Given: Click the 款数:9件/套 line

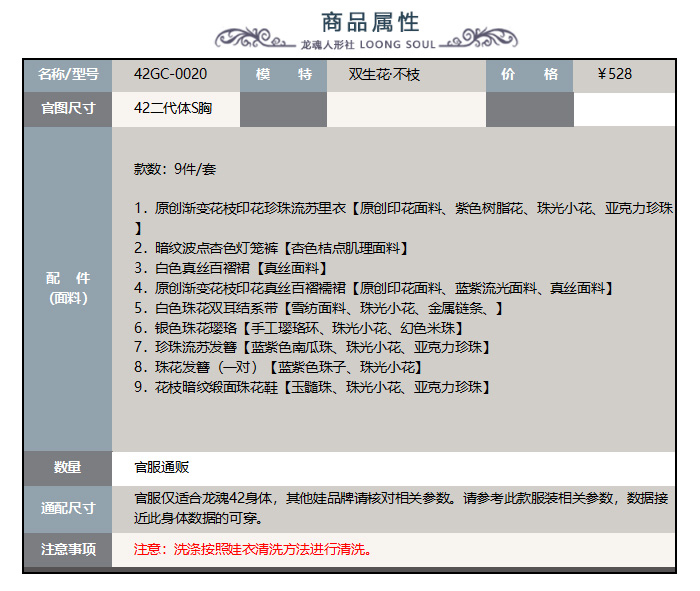Looking at the screenshot, I should click(x=175, y=168).
